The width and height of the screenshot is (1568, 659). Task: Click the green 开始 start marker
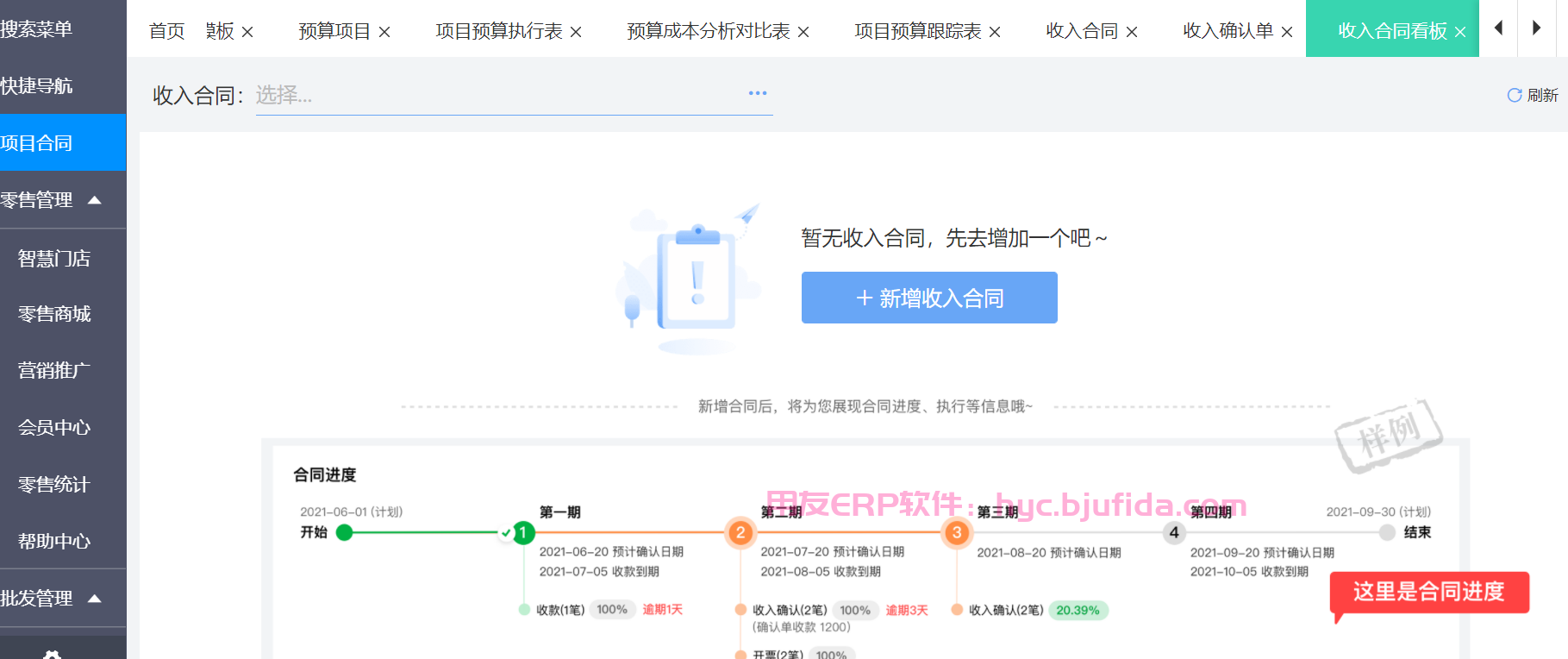pyautogui.click(x=345, y=532)
